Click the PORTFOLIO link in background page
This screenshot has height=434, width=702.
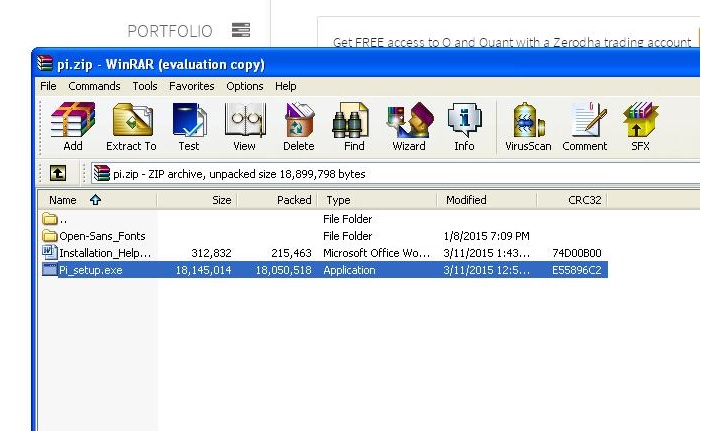pos(170,31)
